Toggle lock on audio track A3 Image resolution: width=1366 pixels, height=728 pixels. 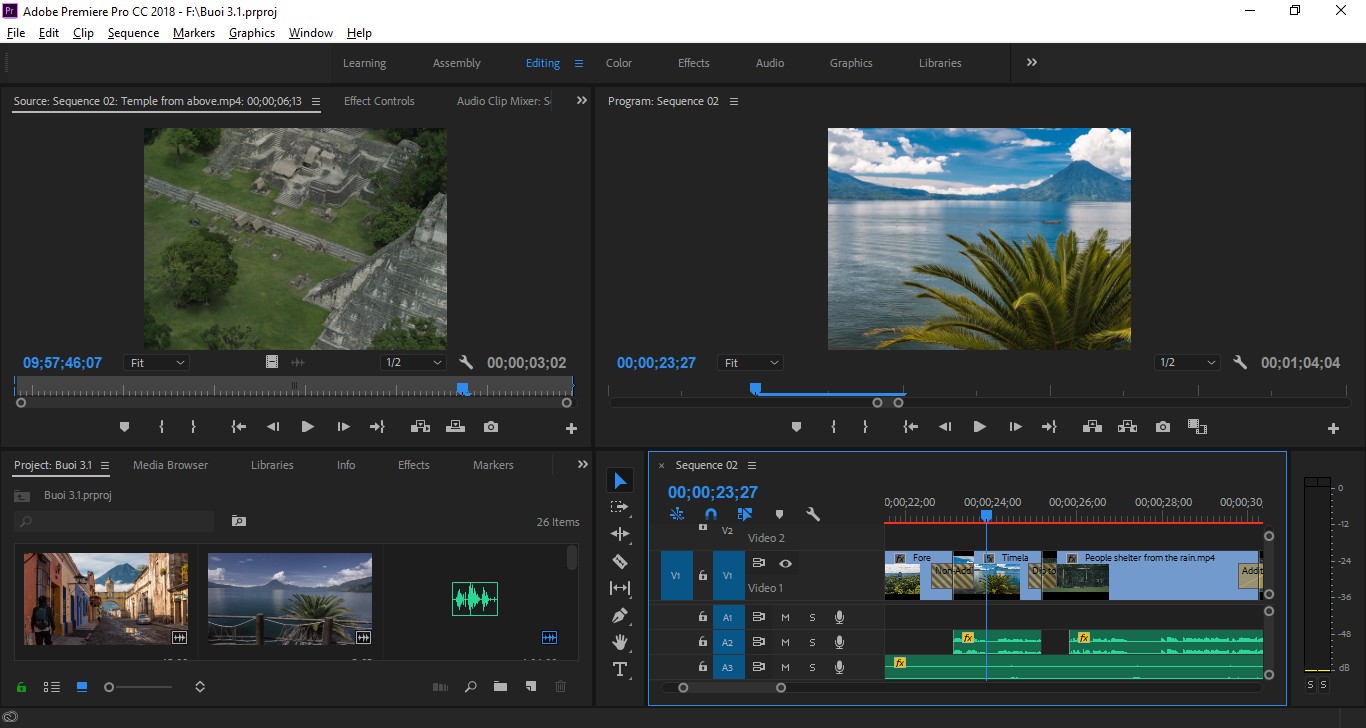point(702,668)
